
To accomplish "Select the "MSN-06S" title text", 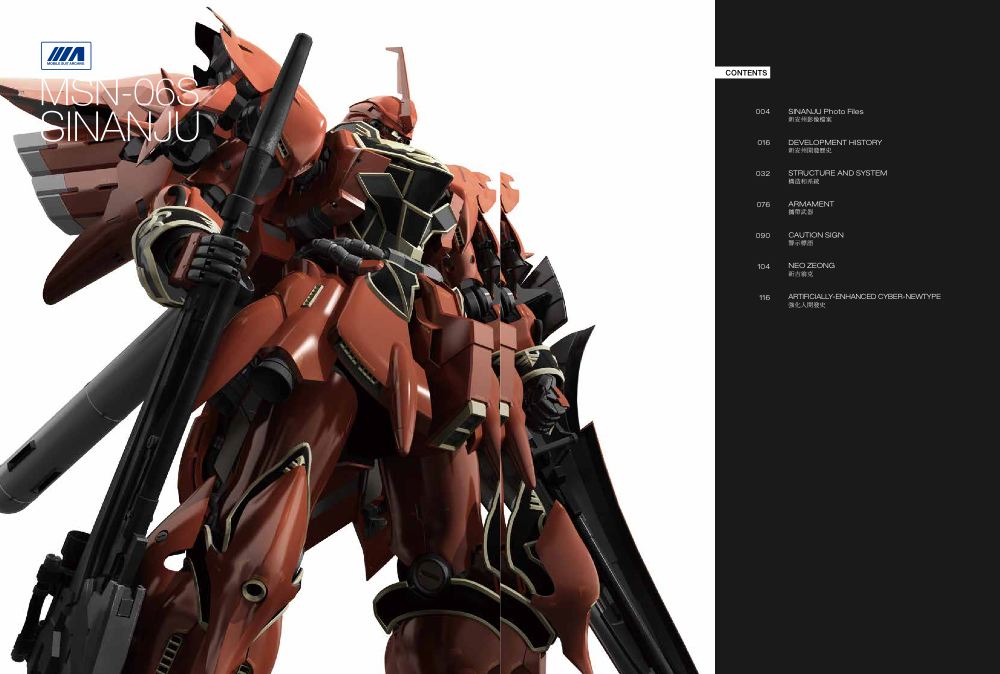I will coord(119,93).
